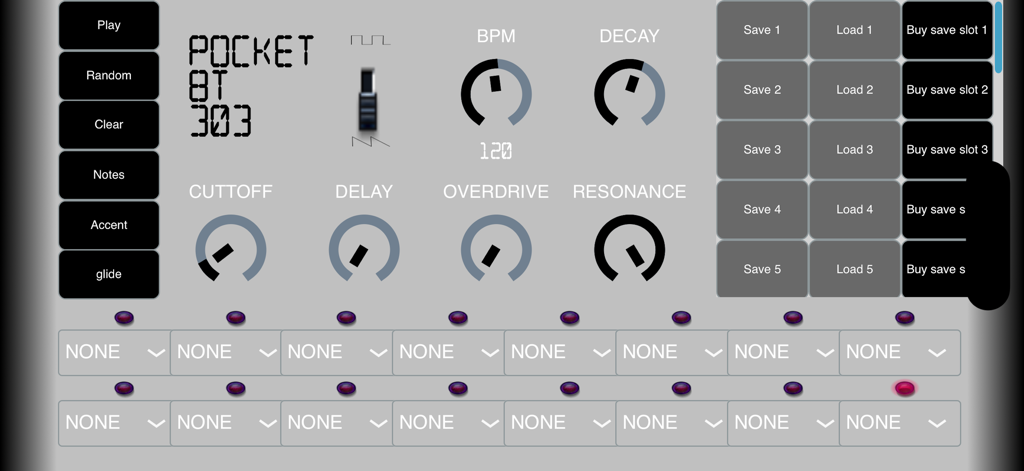
Task: Open step 15 note dropdown in bottom row
Action: pyautogui.click(x=784, y=423)
